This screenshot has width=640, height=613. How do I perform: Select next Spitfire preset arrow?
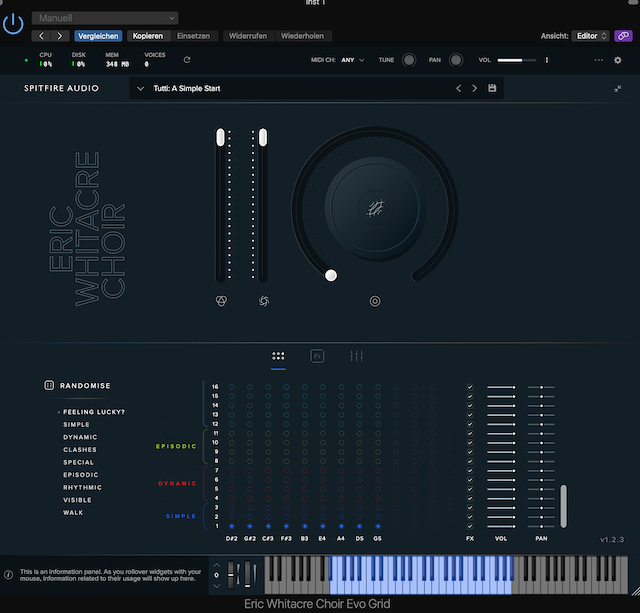(x=474, y=88)
